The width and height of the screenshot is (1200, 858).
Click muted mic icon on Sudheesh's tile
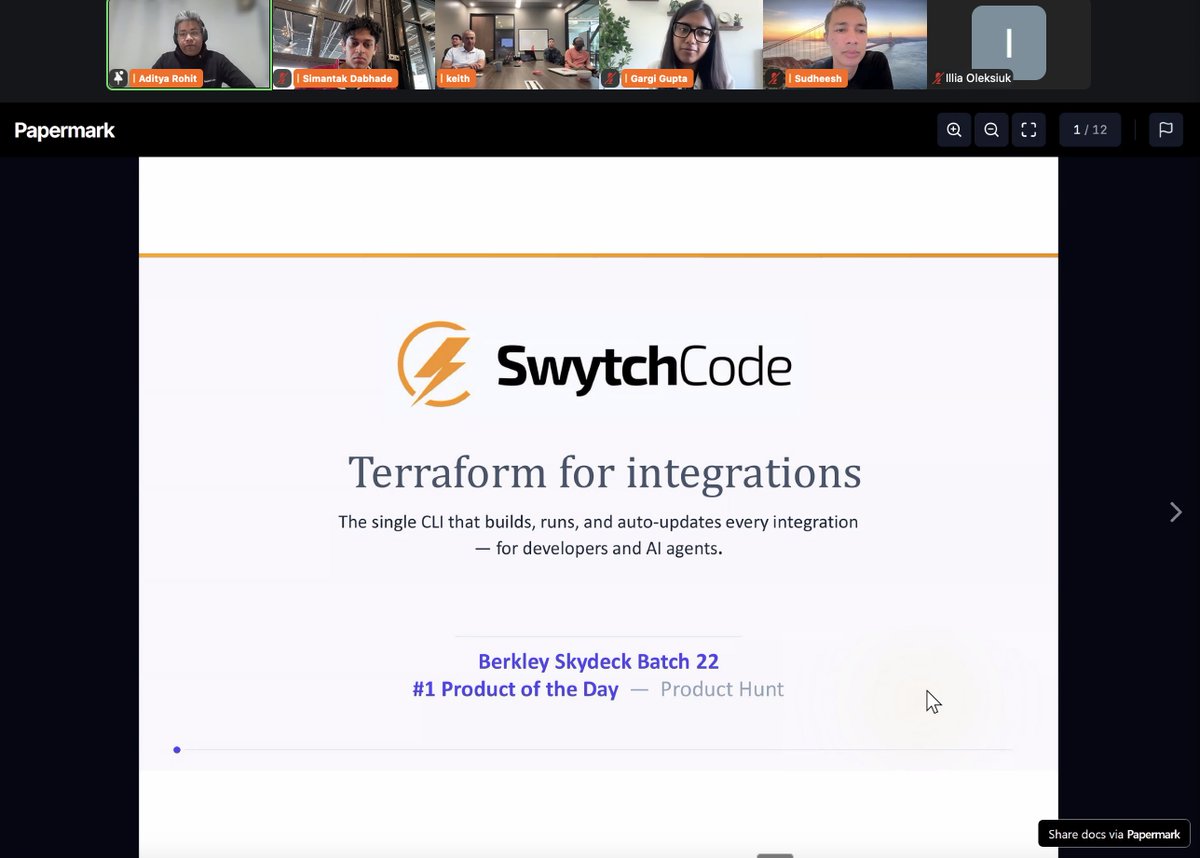click(x=774, y=78)
